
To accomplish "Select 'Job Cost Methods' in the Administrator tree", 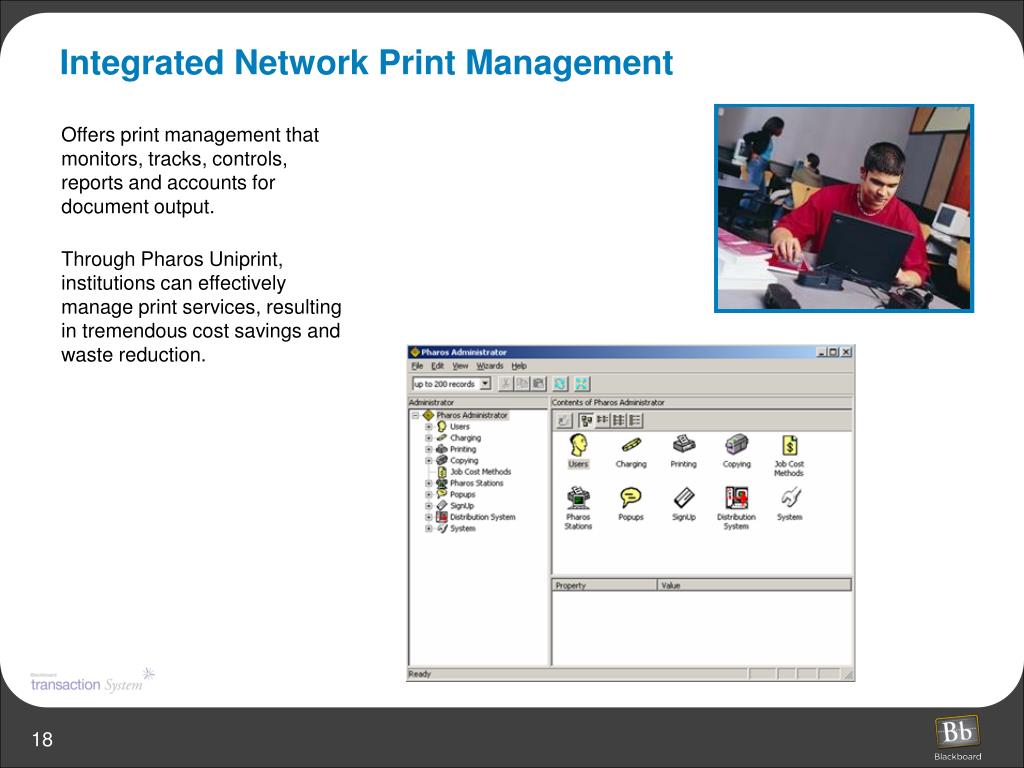I will click(481, 472).
